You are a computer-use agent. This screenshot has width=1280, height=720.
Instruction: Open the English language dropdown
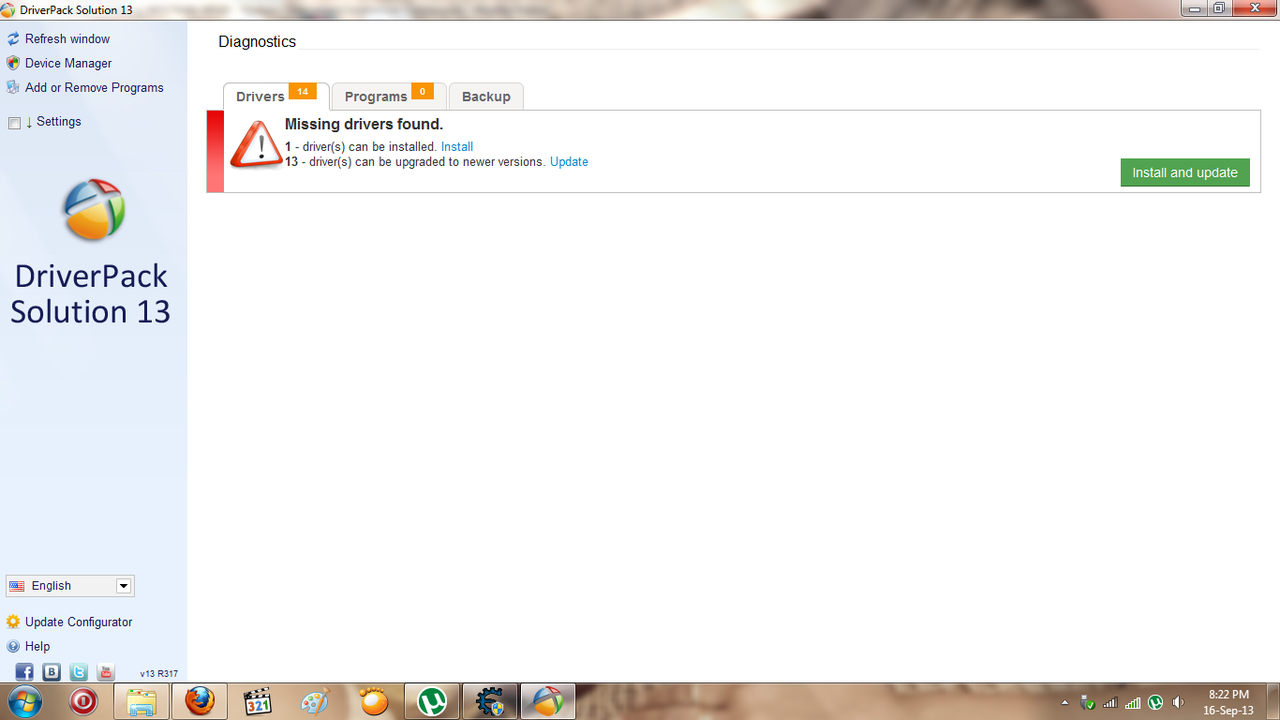click(x=70, y=586)
